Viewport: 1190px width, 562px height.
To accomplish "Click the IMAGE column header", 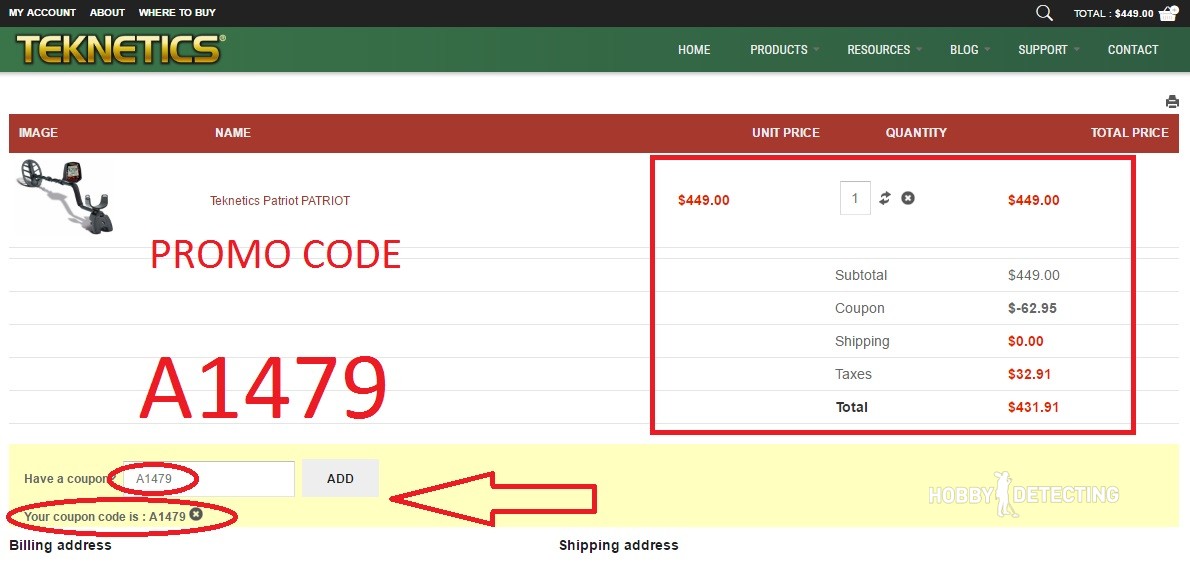I will tap(38, 133).
